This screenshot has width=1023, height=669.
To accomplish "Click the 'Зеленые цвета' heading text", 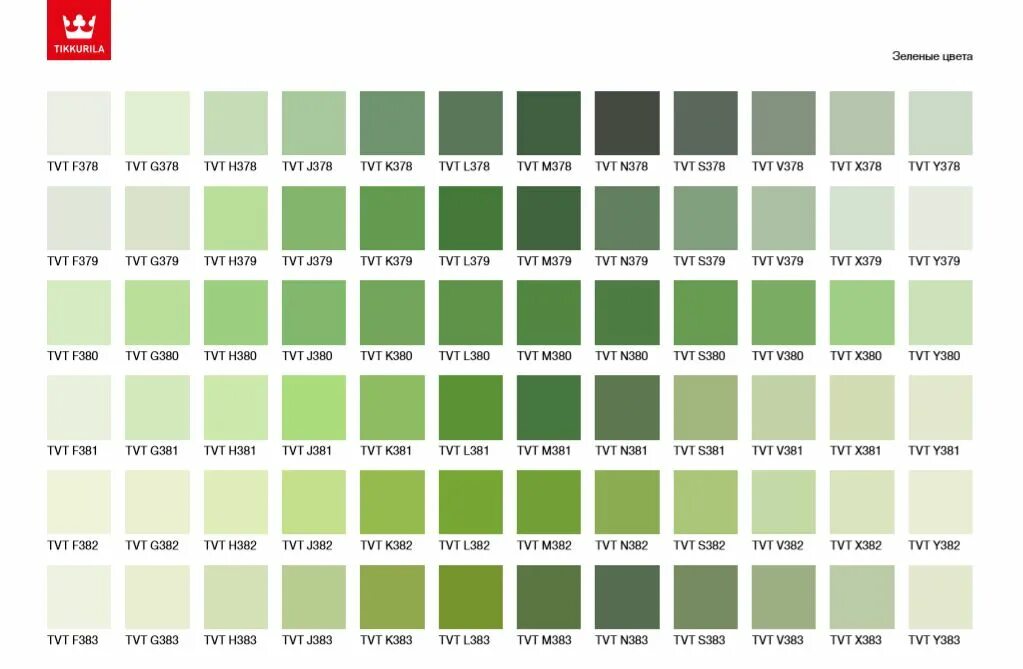I will click(x=932, y=56).
